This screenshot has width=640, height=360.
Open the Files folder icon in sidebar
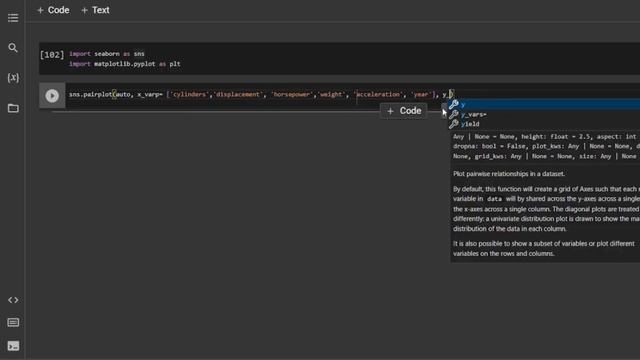13,108
